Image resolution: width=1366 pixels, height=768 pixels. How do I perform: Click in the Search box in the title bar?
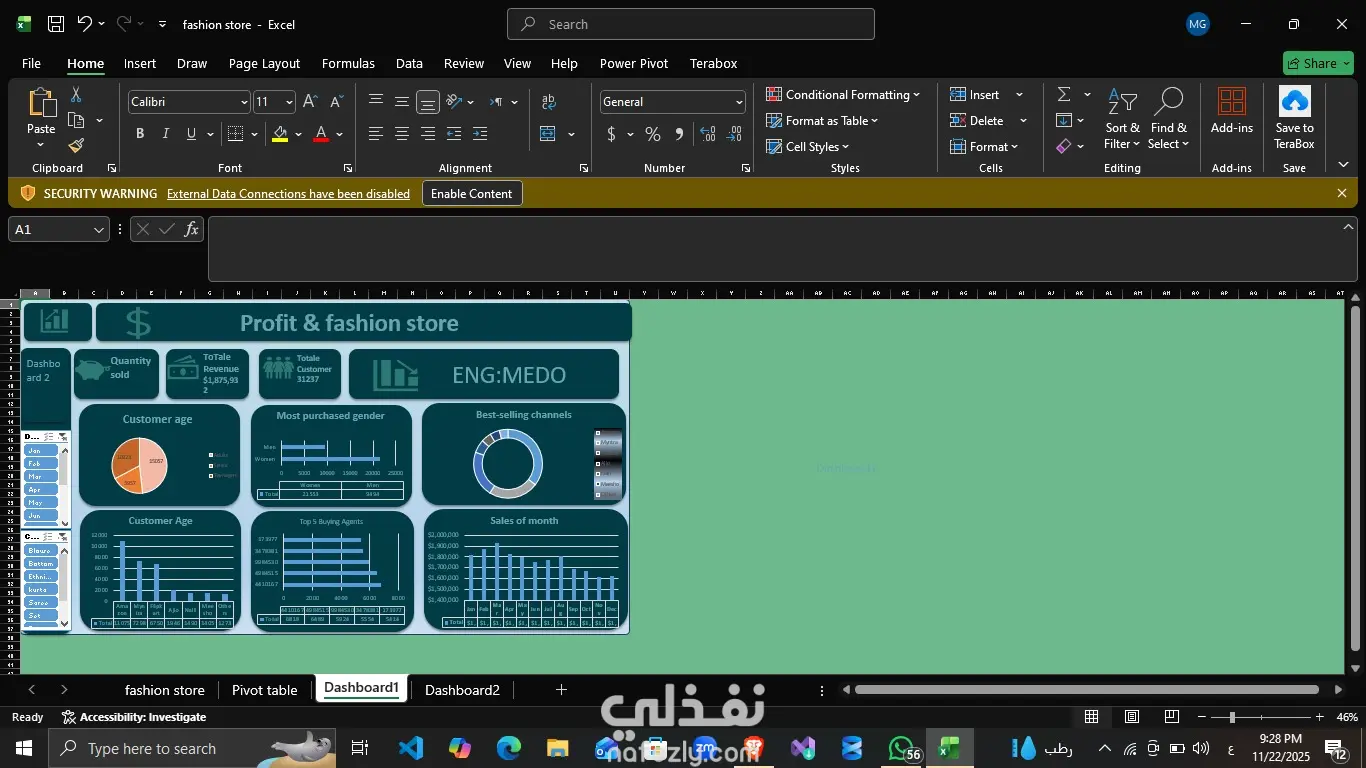691,24
